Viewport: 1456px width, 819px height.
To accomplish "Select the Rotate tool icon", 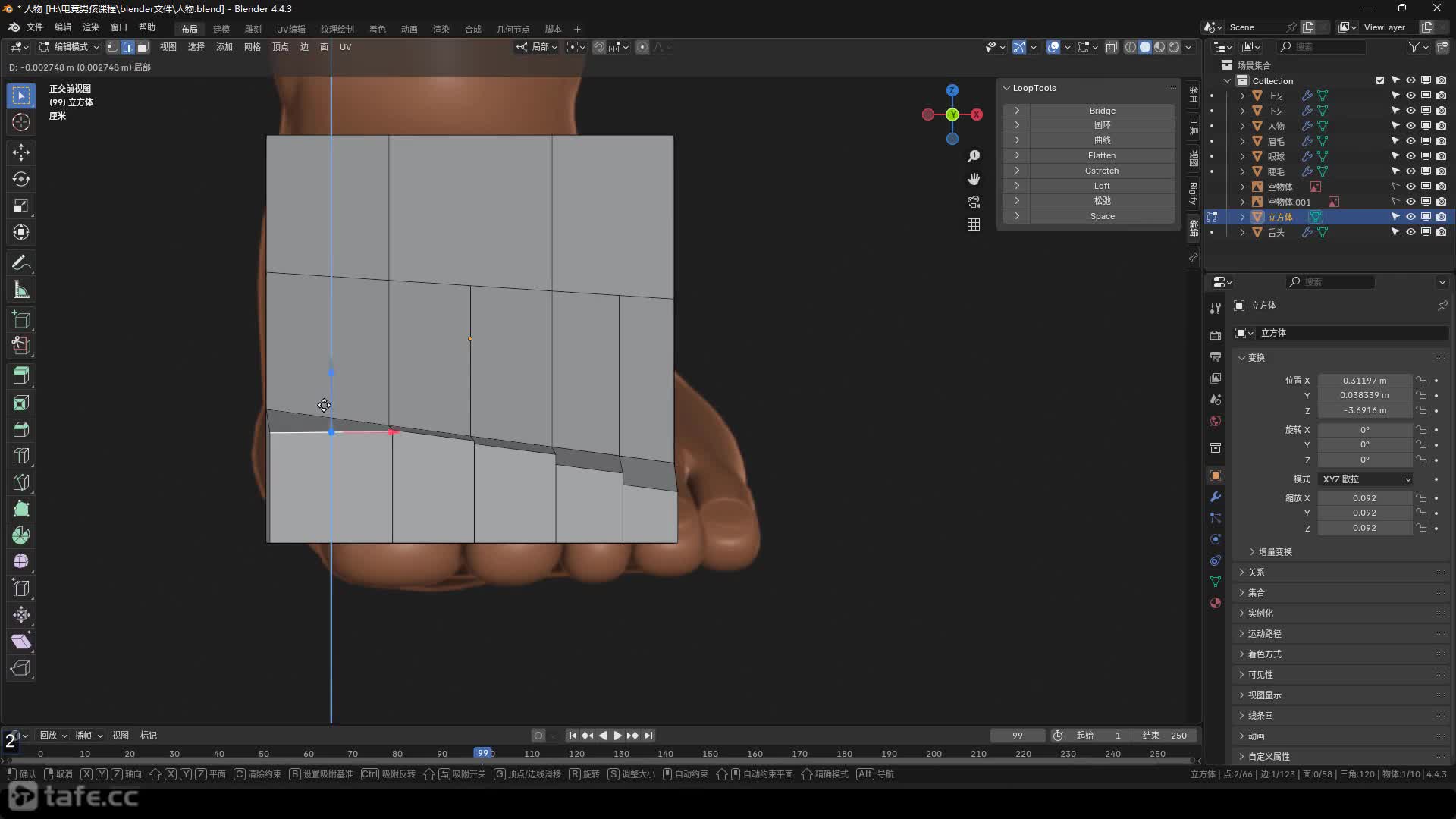I will pyautogui.click(x=21, y=179).
